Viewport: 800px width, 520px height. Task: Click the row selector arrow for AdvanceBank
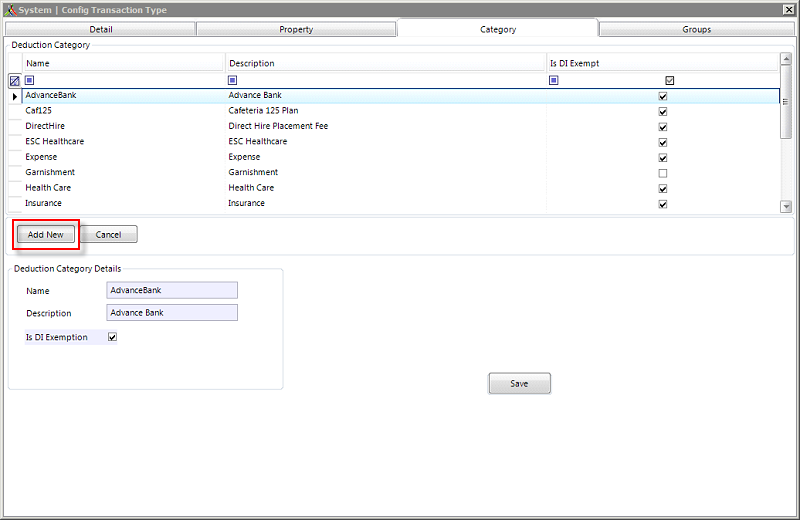tap(15, 96)
